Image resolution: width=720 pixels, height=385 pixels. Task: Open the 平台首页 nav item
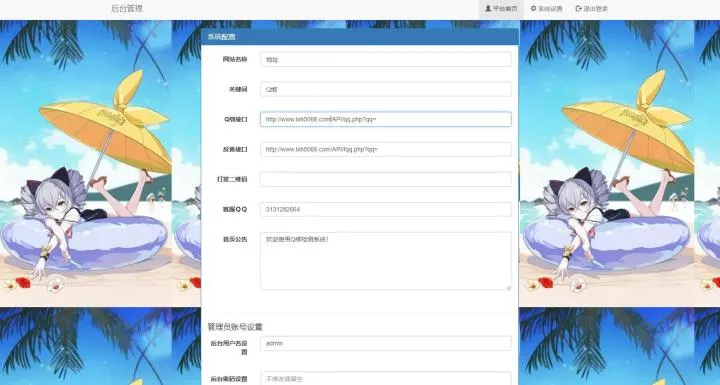[501, 9]
